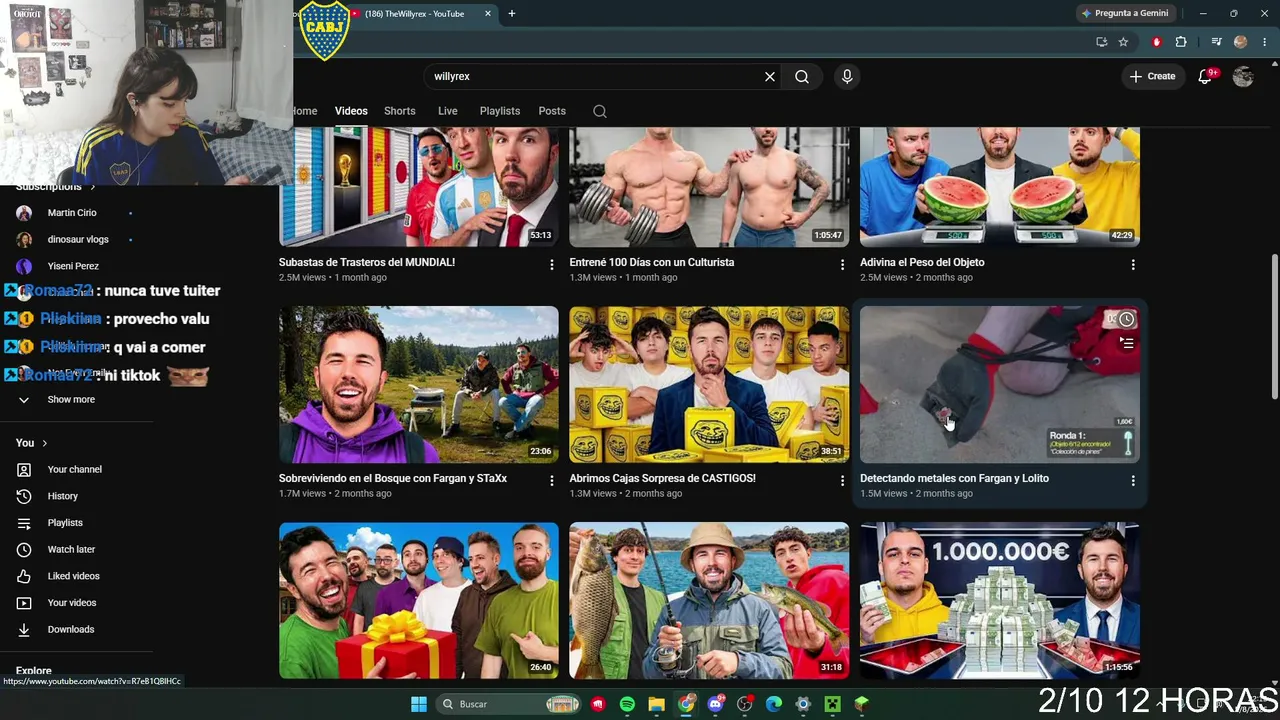Install the page as an app from address bar

pos(1101,42)
